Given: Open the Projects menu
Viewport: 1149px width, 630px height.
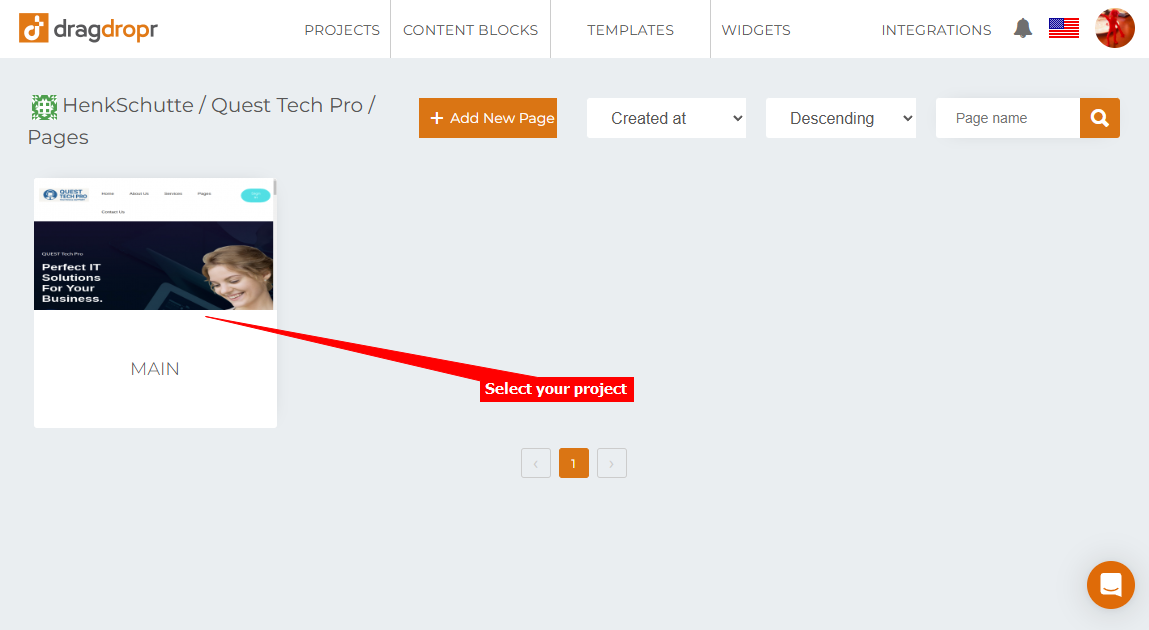Looking at the screenshot, I should [x=342, y=30].
